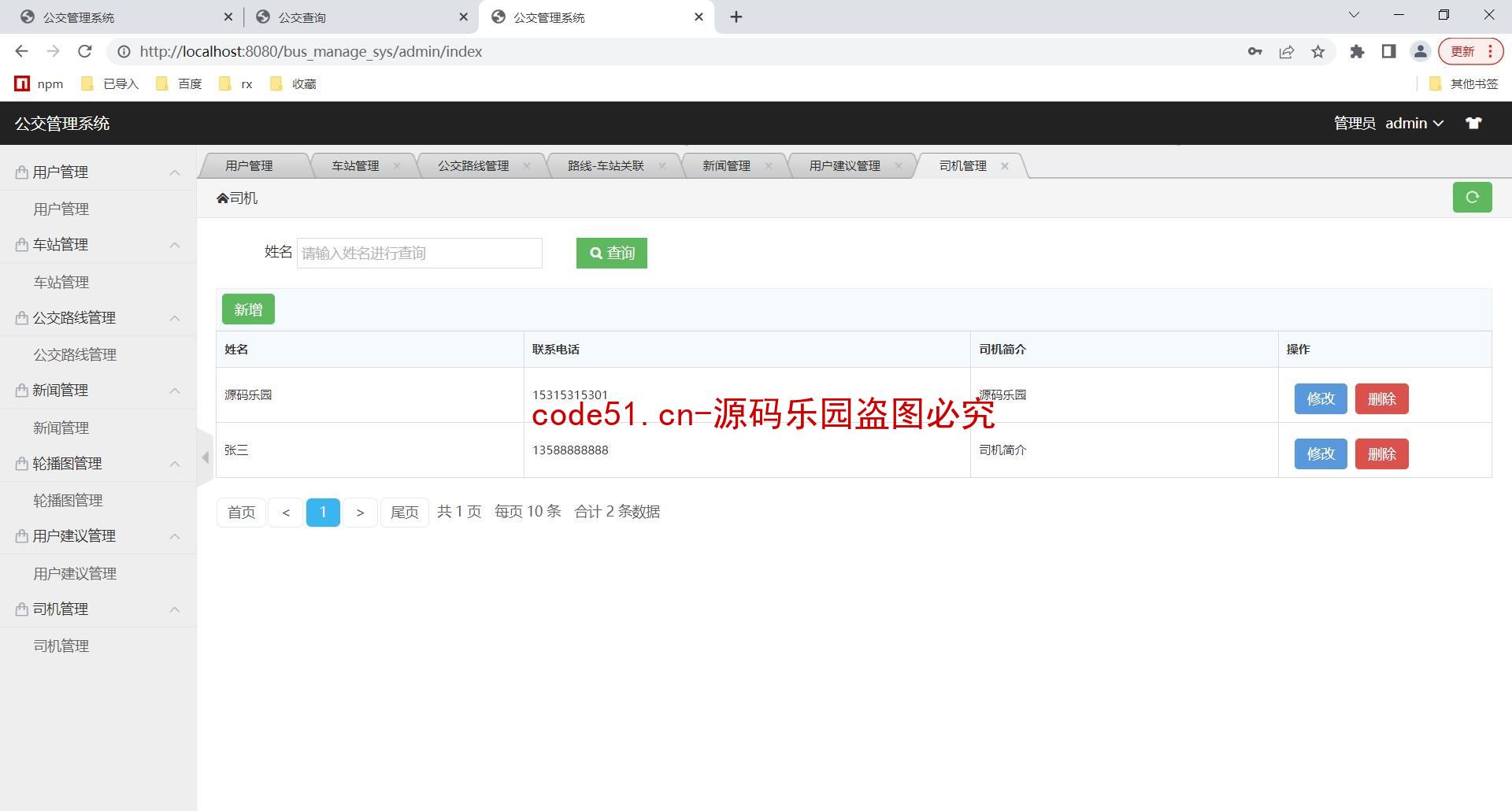
Task: Close the 公交路线管理 tab
Action: click(527, 165)
